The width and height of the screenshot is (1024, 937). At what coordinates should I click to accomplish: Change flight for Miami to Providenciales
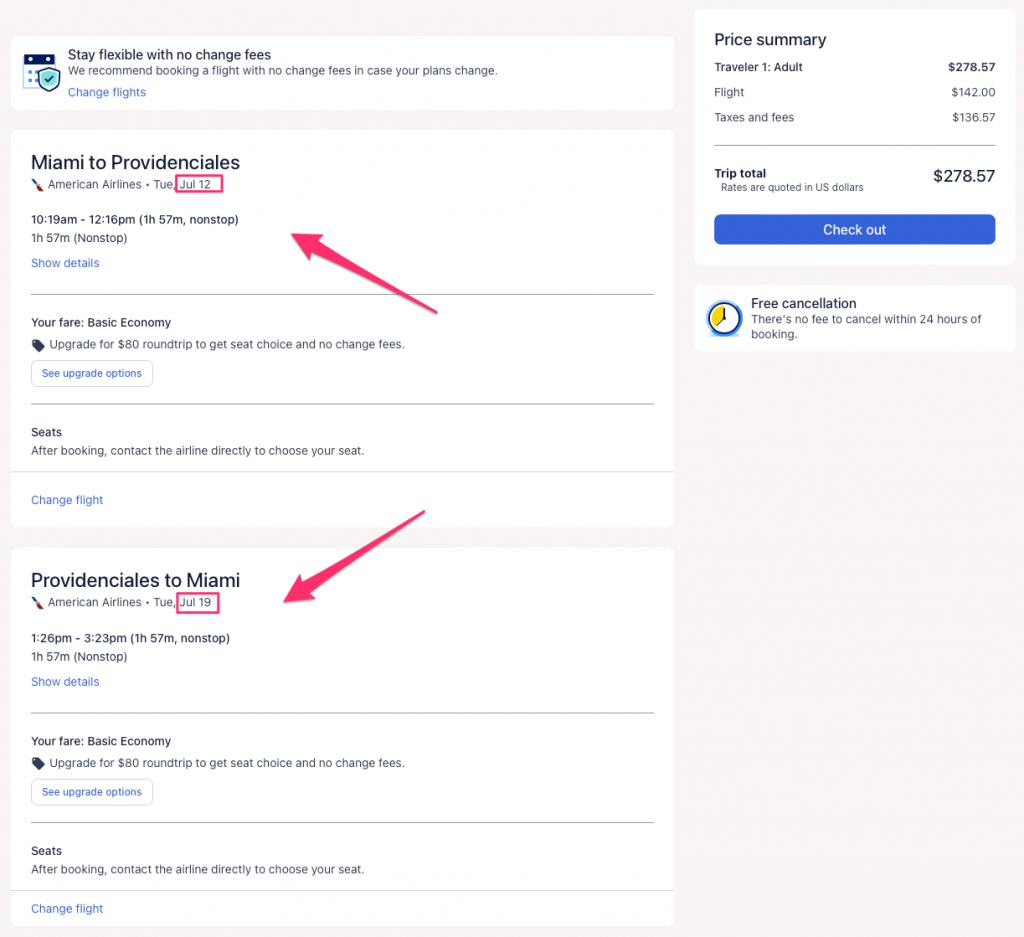67,500
